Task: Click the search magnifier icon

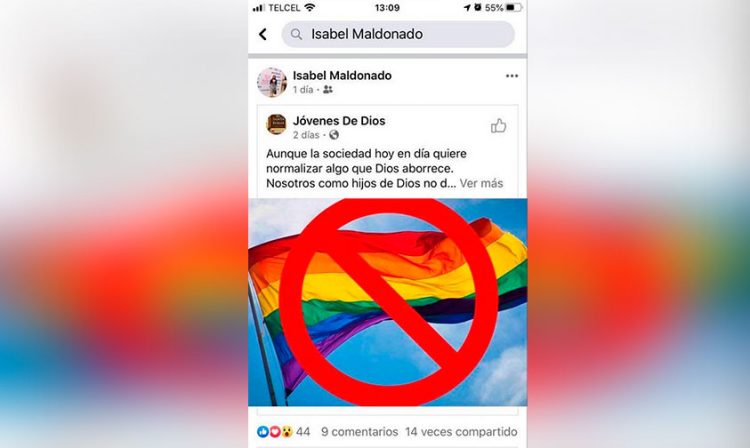Action: pyautogui.click(x=297, y=34)
